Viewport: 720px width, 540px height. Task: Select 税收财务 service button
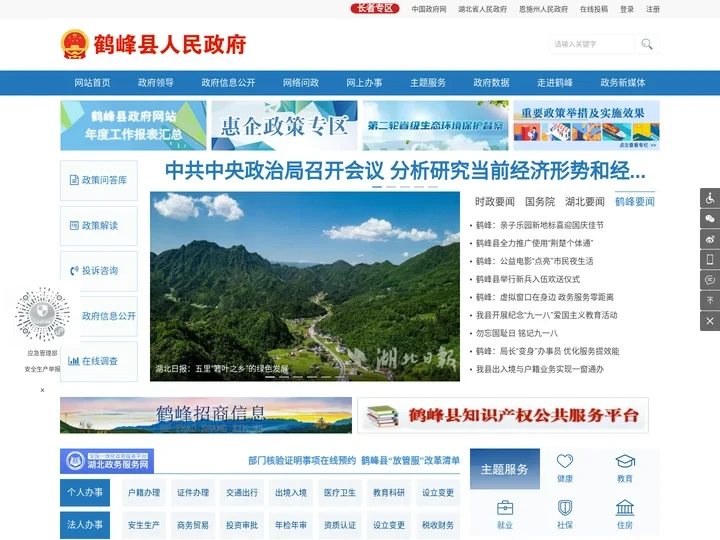(438, 525)
